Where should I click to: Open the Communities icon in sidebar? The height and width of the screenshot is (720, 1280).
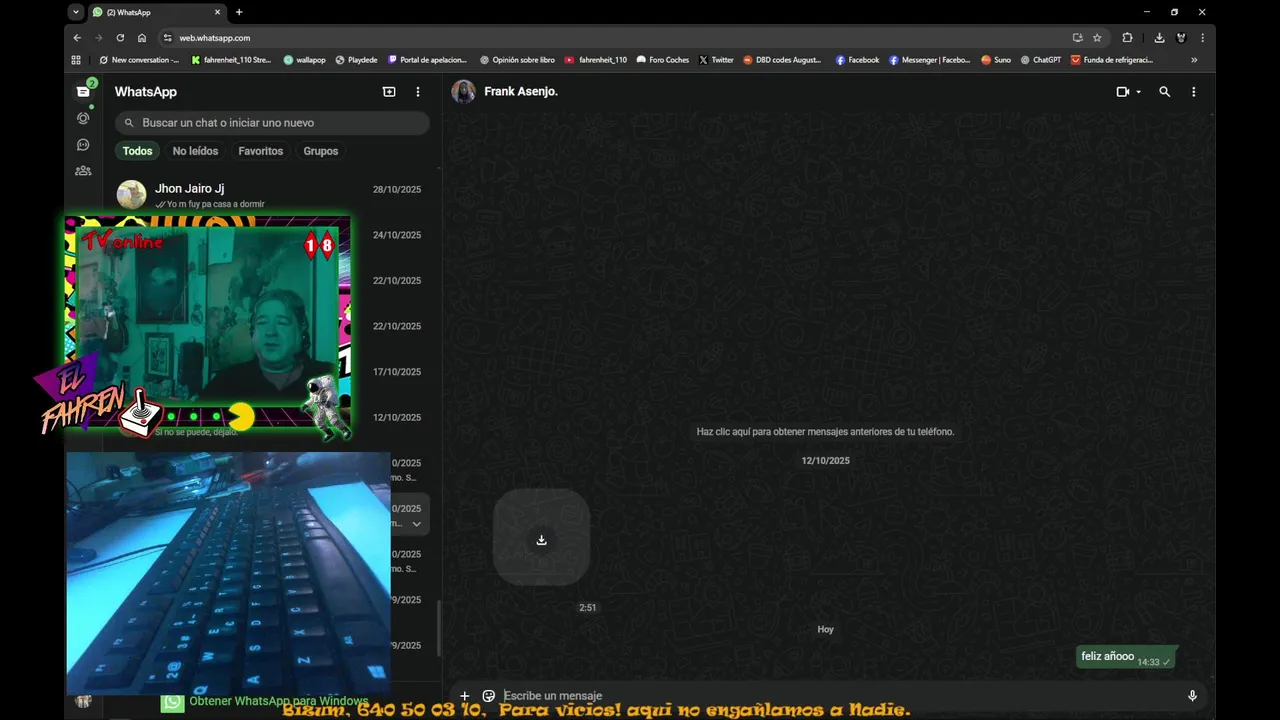click(83, 171)
